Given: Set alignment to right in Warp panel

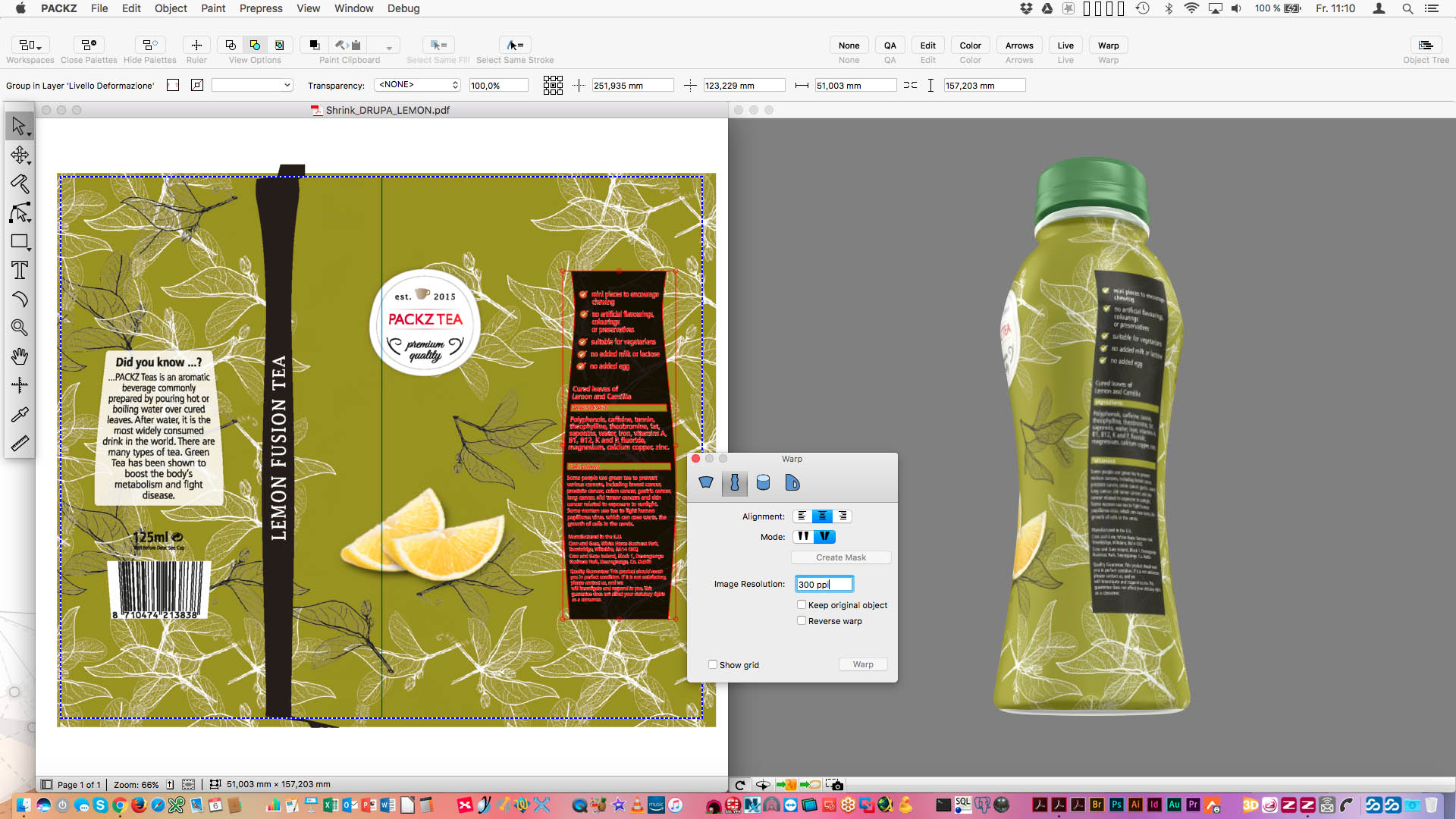Looking at the screenshot, I should pos(842,516).
